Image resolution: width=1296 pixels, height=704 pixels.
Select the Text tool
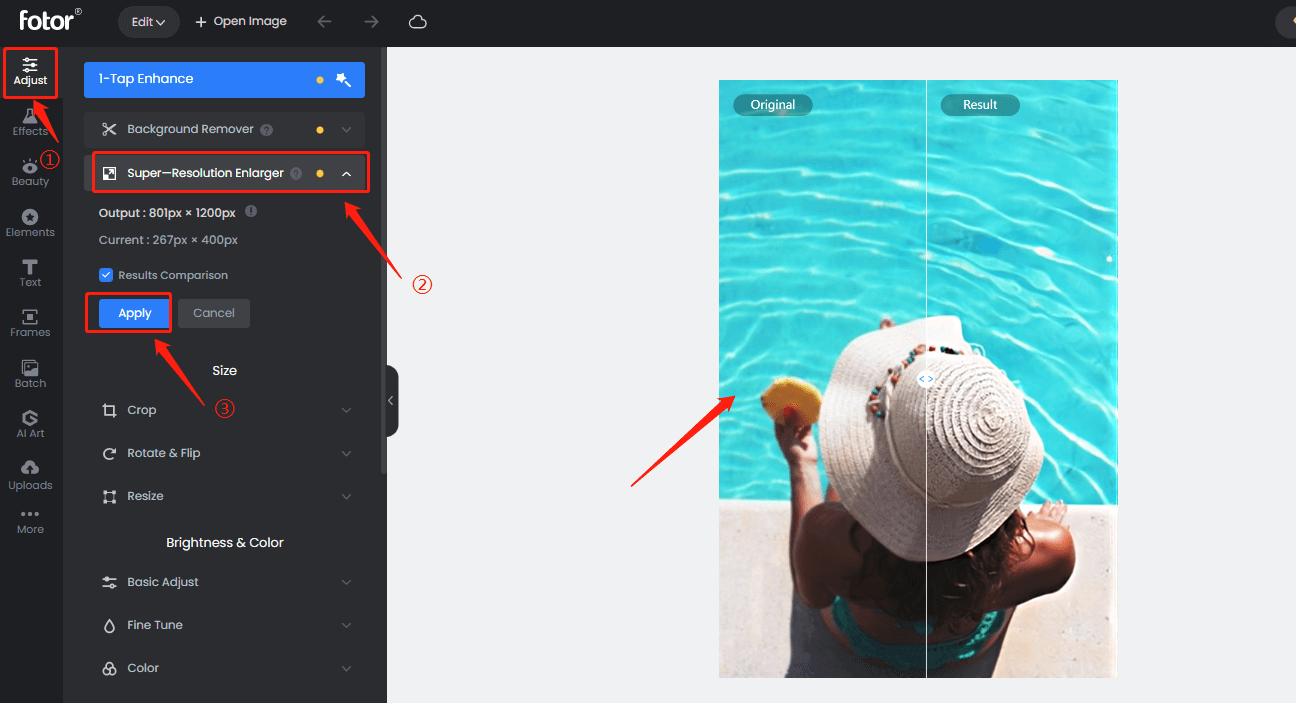click(30, 271)
